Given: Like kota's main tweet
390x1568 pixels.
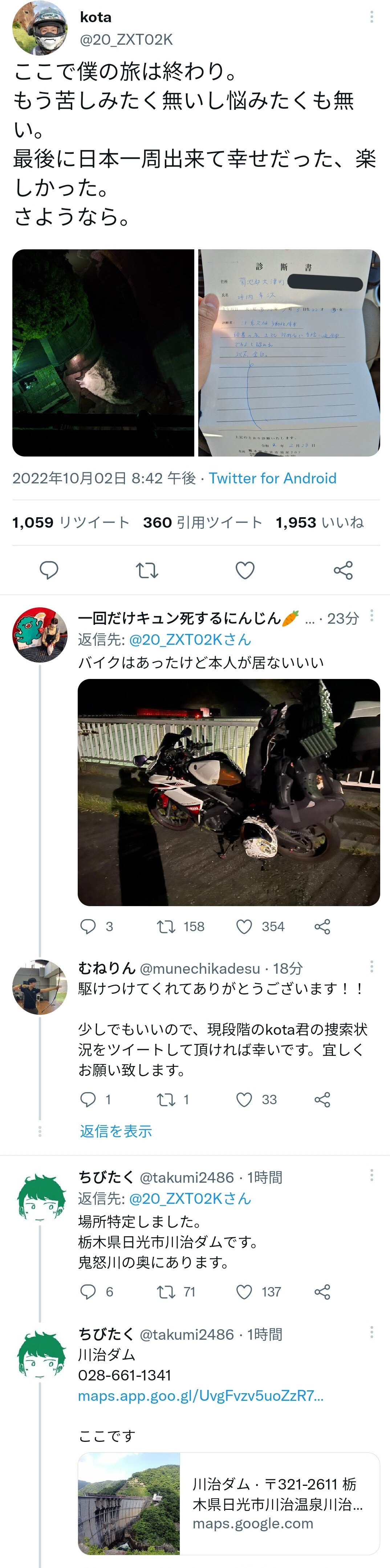Looking at the screenshot, I should tap(245, 570).
